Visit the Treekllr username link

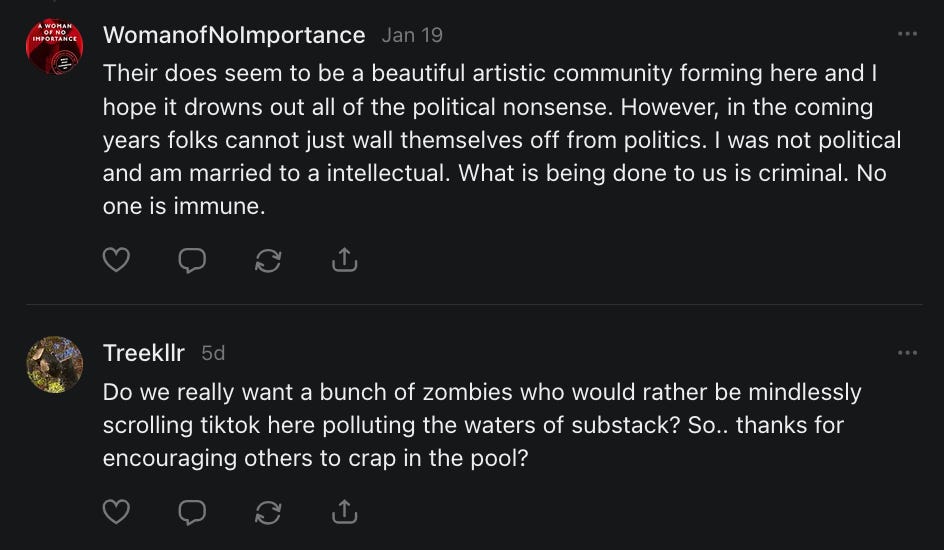pyautogui.click(x=144, y=353)
